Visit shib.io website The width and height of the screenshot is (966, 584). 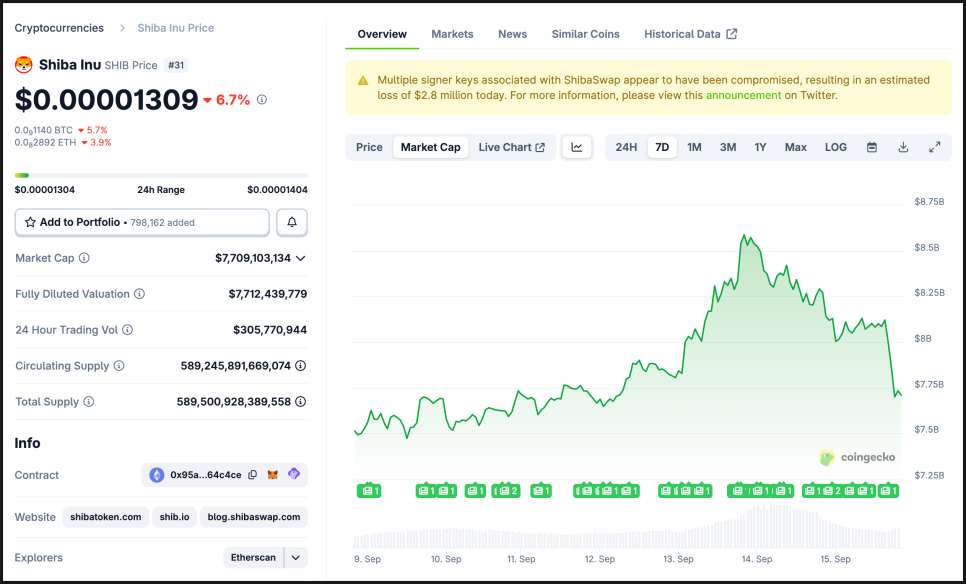[174, 517]
